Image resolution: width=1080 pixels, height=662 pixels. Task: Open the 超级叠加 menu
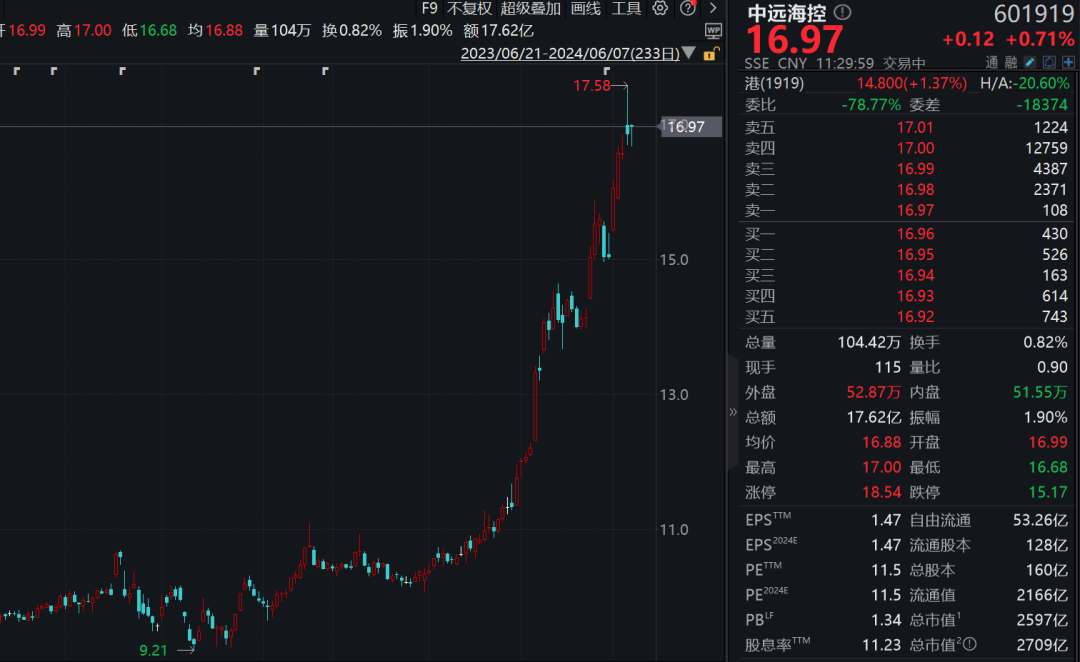pyautogui.click(x=530, y=8)
